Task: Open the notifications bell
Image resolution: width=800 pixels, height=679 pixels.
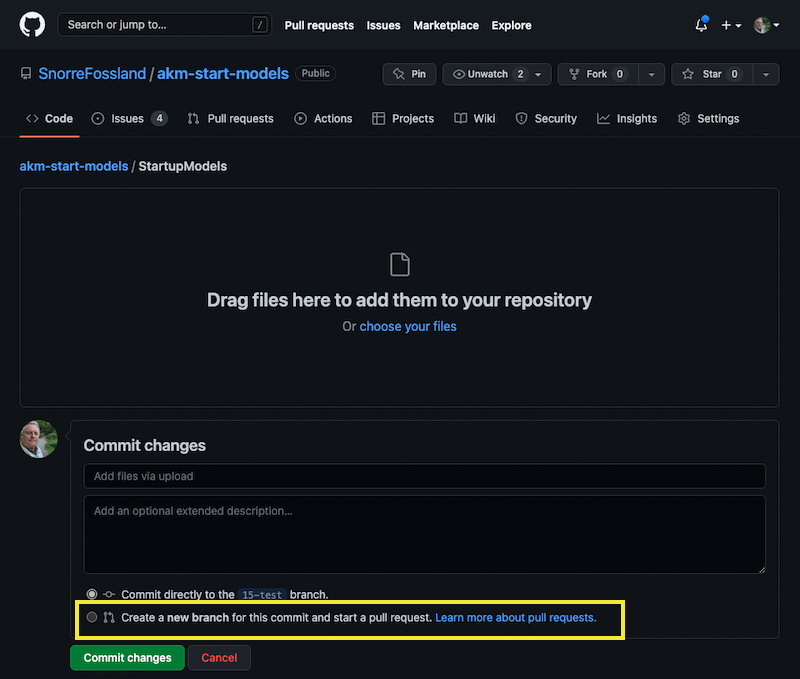Action: click(x=702, y=24)
